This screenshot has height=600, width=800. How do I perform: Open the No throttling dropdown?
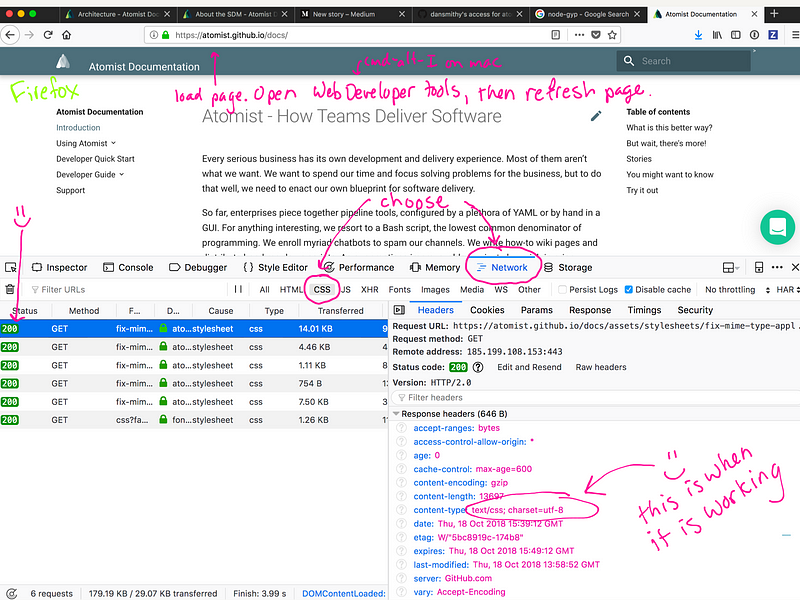(x=737, y=289)
